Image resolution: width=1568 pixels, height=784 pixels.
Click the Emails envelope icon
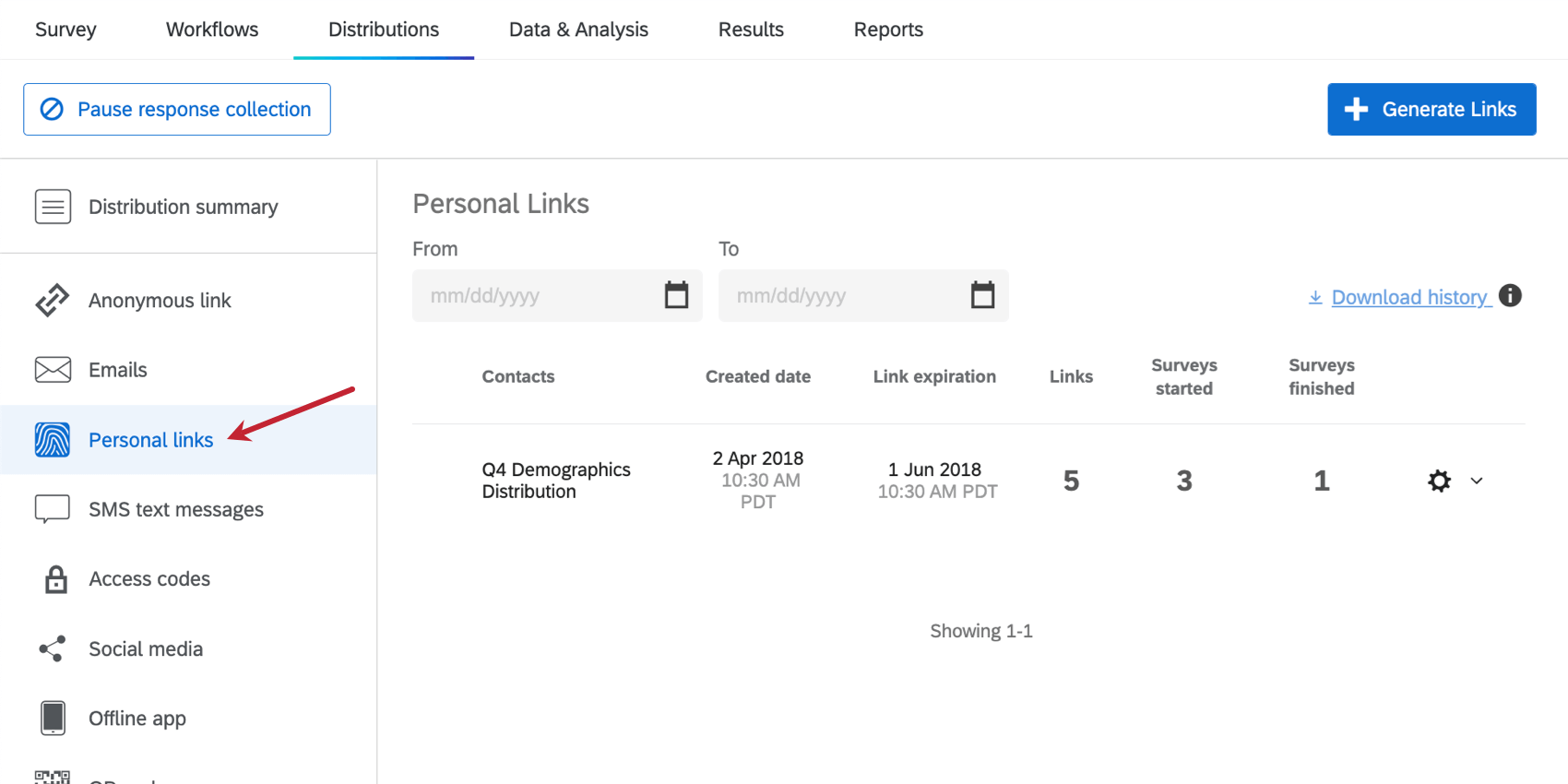(53, 370)
